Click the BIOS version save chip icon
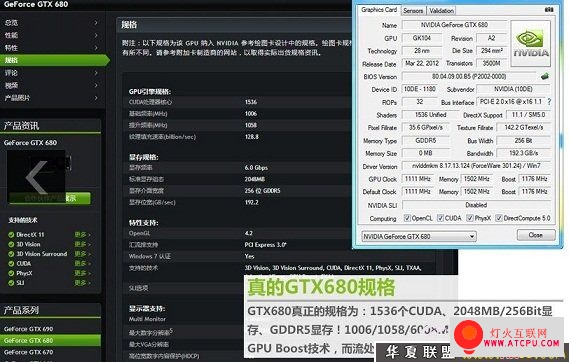The width and height of the screenshot is (569, 362). tap(545, 77)
